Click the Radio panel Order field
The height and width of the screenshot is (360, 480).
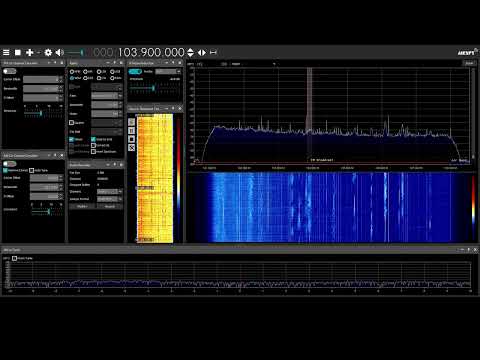pos(107,114)
